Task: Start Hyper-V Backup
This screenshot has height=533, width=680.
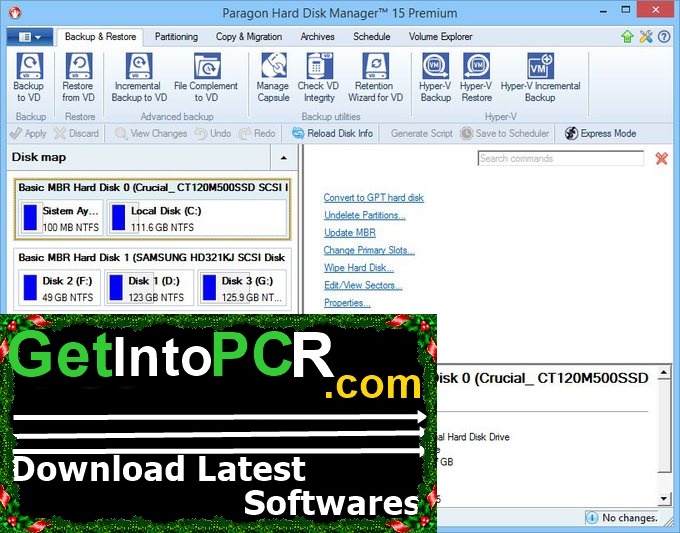Action: (435, 78)
